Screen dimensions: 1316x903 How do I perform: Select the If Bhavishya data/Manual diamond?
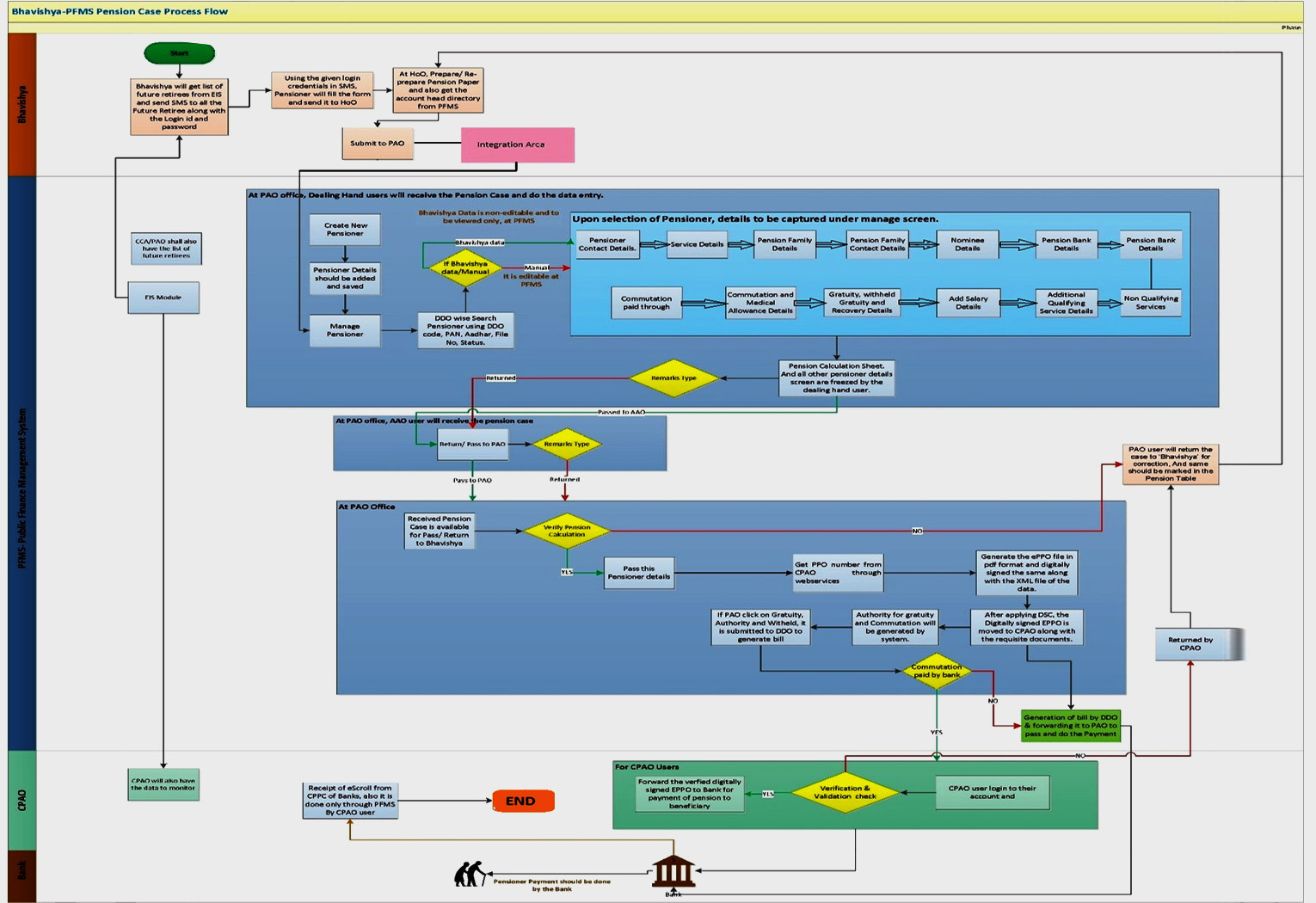[465, 268]
